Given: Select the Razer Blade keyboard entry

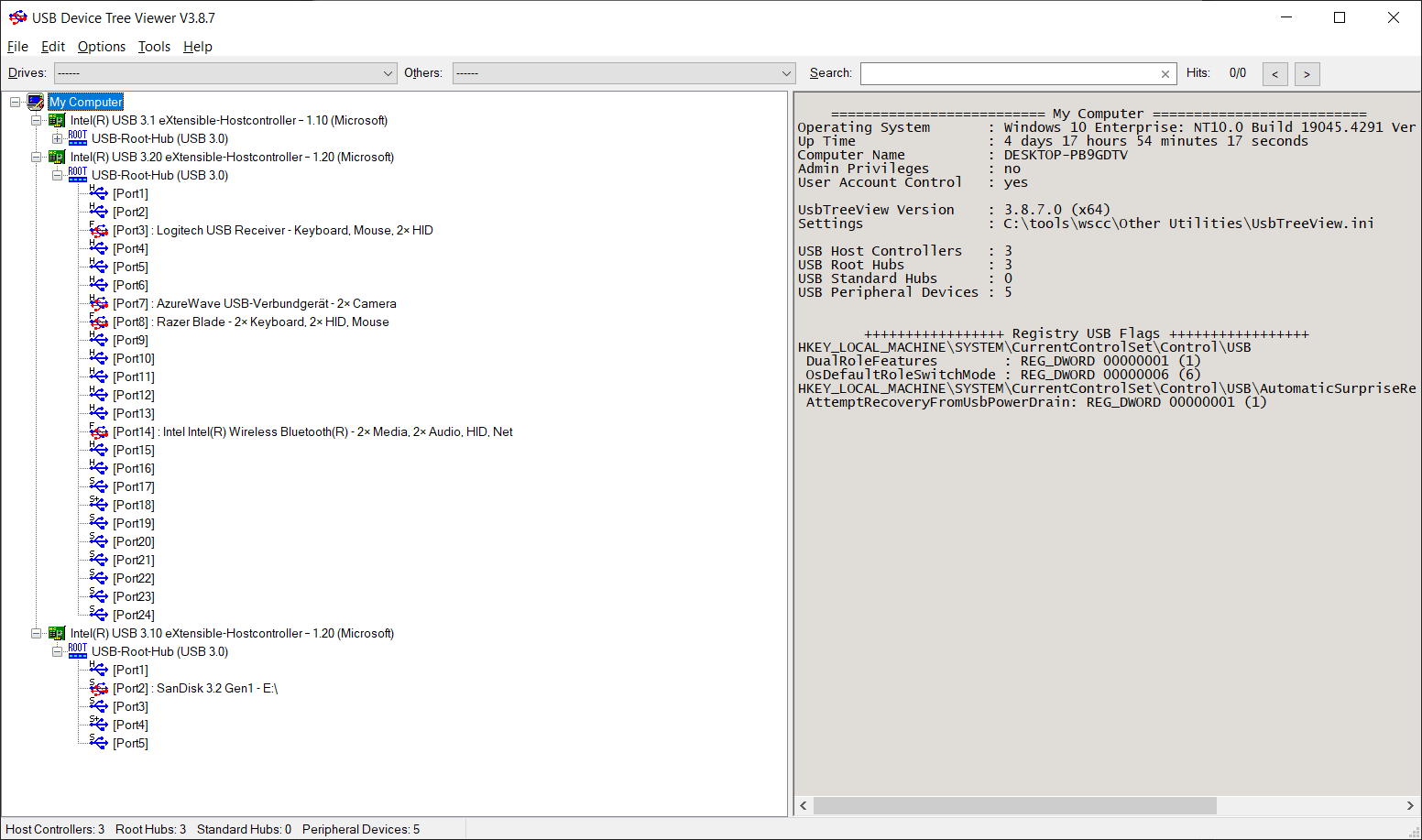Looking at the screenshot, I should point(251,322).
